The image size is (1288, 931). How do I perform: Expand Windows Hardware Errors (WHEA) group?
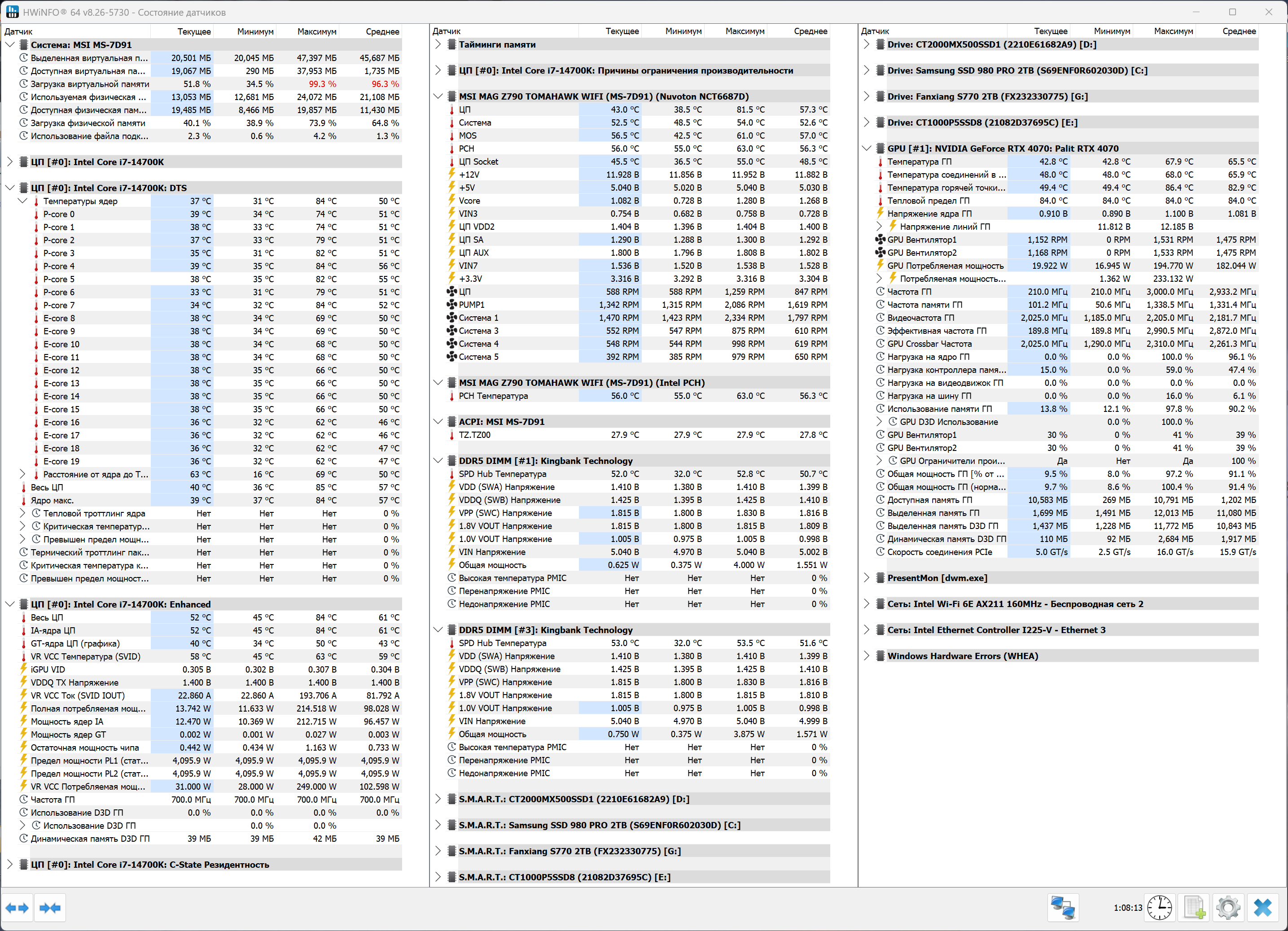tap(866, 656)
